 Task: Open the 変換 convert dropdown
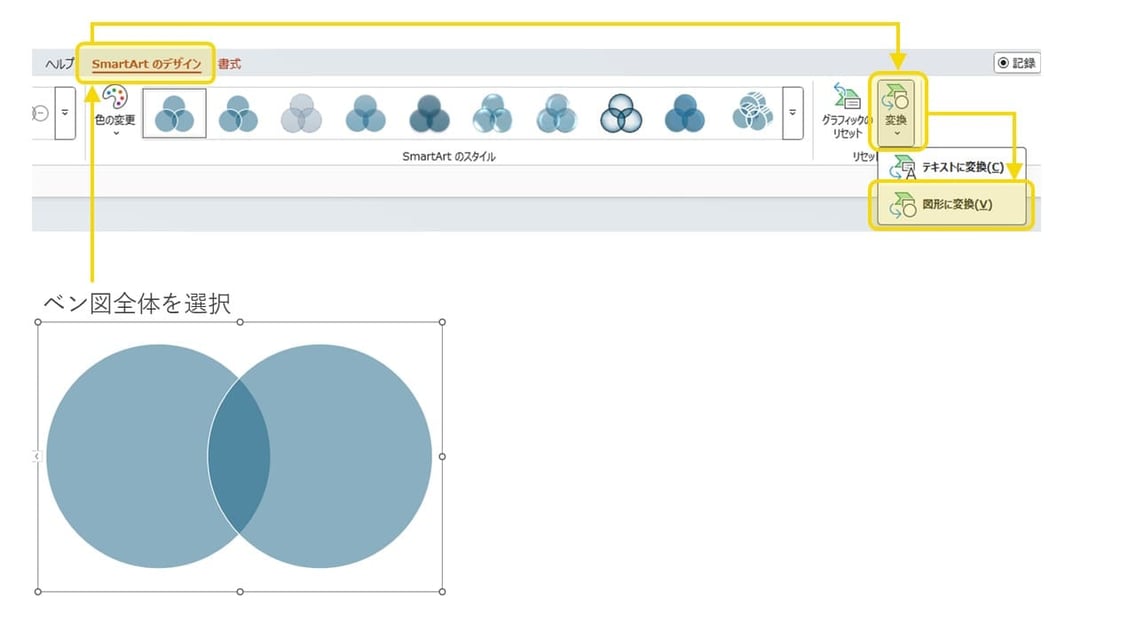896,111
